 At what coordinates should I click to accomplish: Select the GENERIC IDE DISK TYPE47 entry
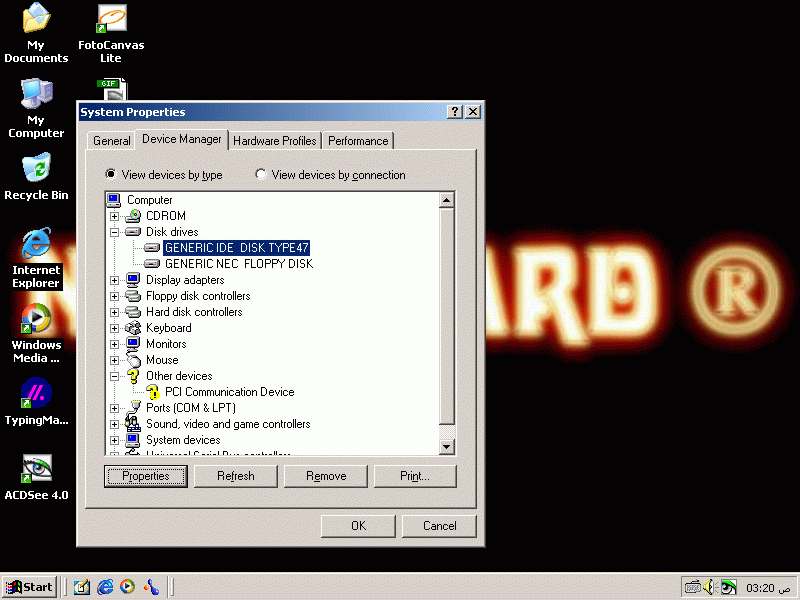(237, 248)
